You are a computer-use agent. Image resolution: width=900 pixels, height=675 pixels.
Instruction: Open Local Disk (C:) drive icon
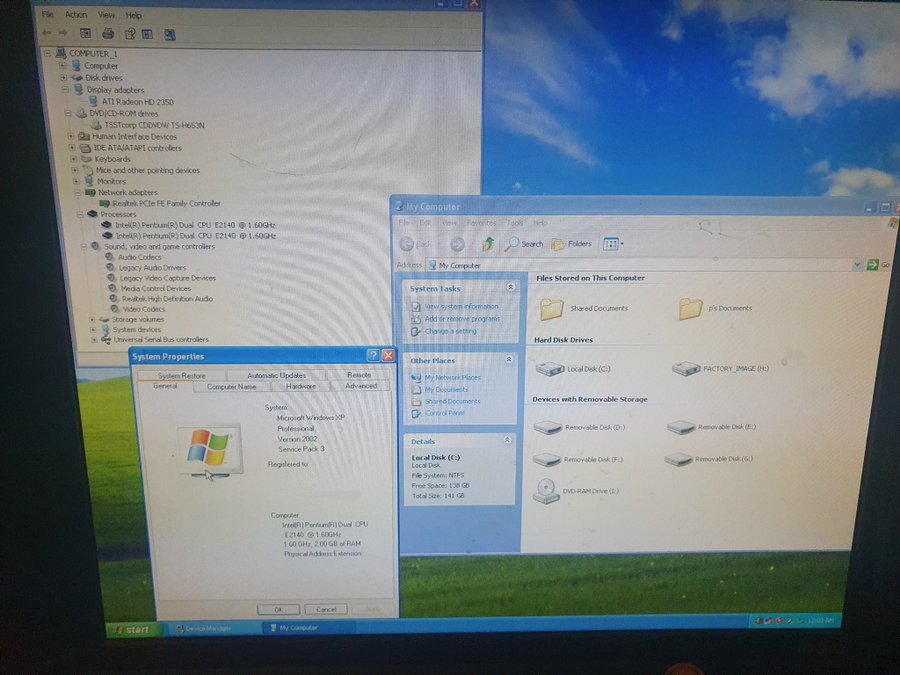pos(549,369)
